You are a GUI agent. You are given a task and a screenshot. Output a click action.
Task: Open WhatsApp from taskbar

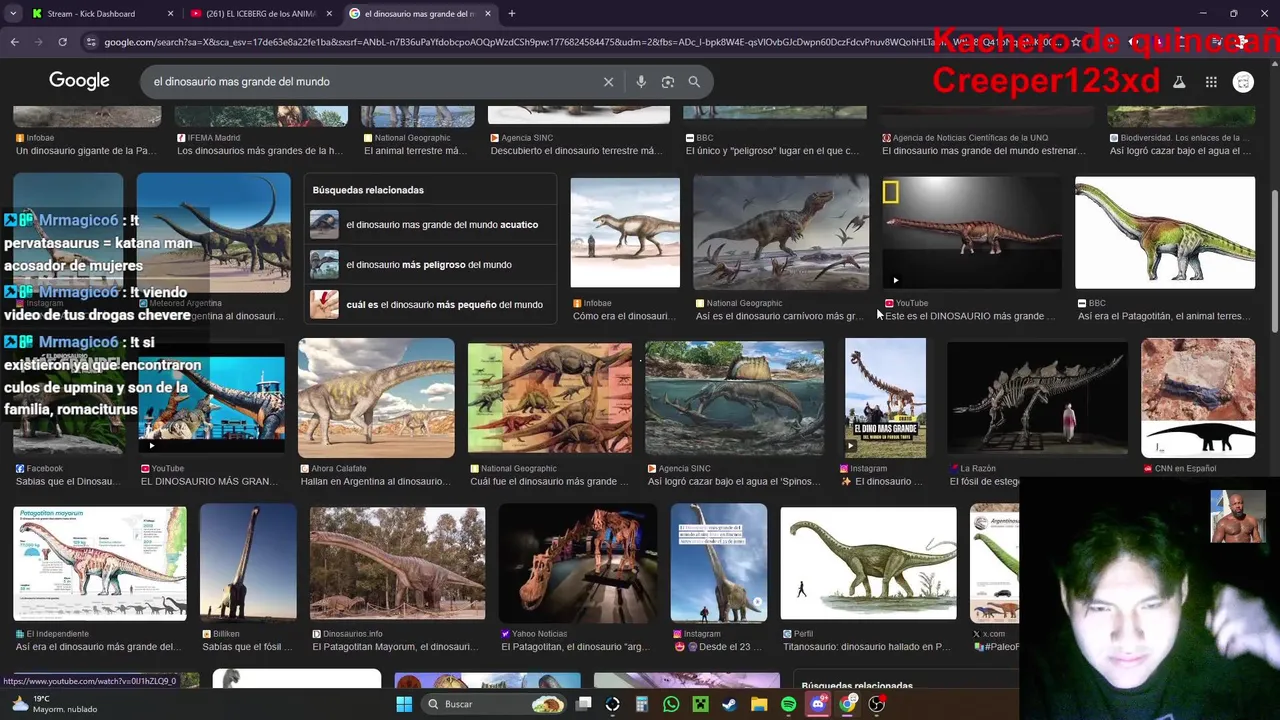coord(671,704)
